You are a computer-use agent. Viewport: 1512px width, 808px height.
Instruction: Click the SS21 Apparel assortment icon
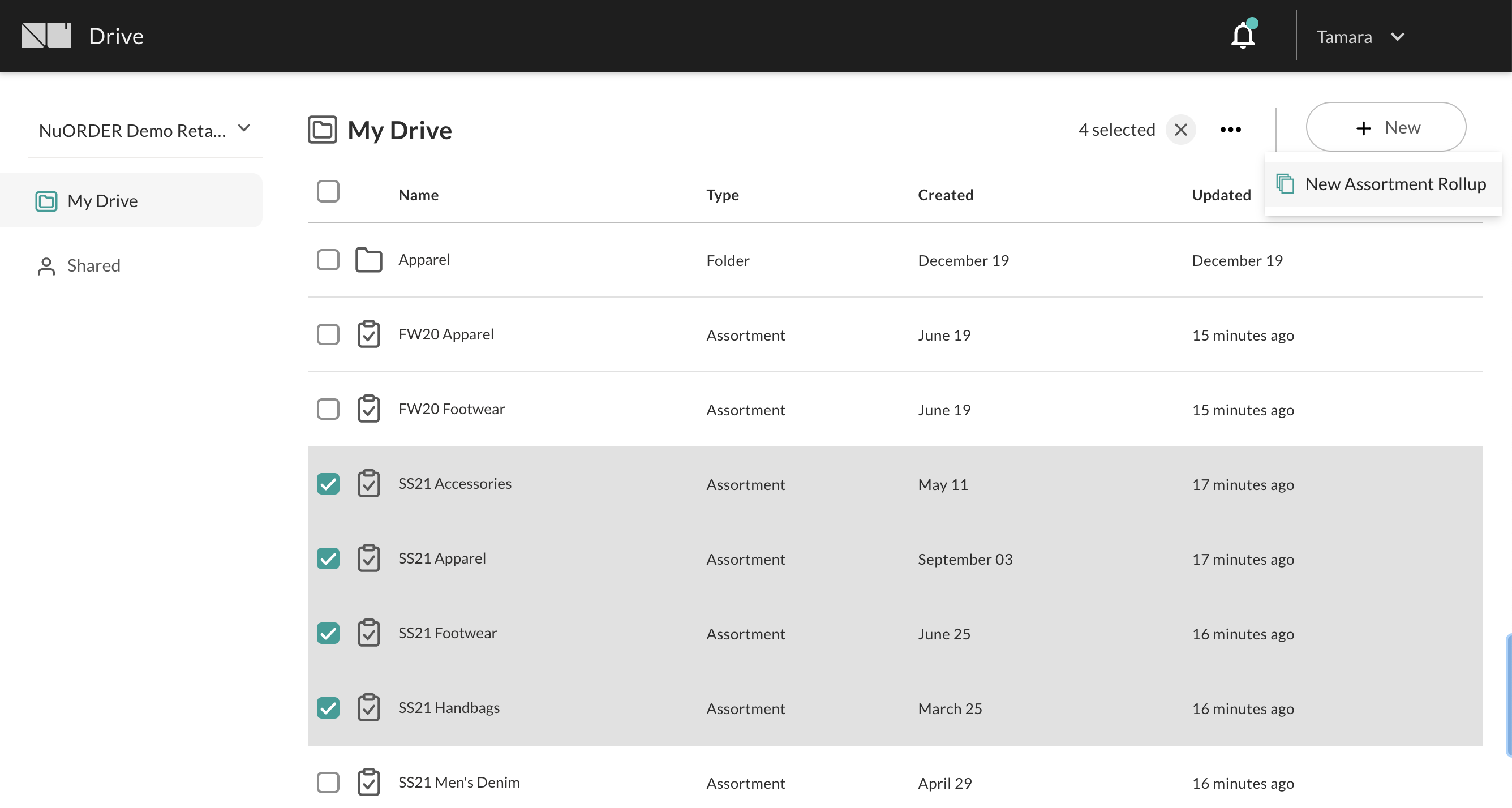pyautogui.click(x=368, y=558)
